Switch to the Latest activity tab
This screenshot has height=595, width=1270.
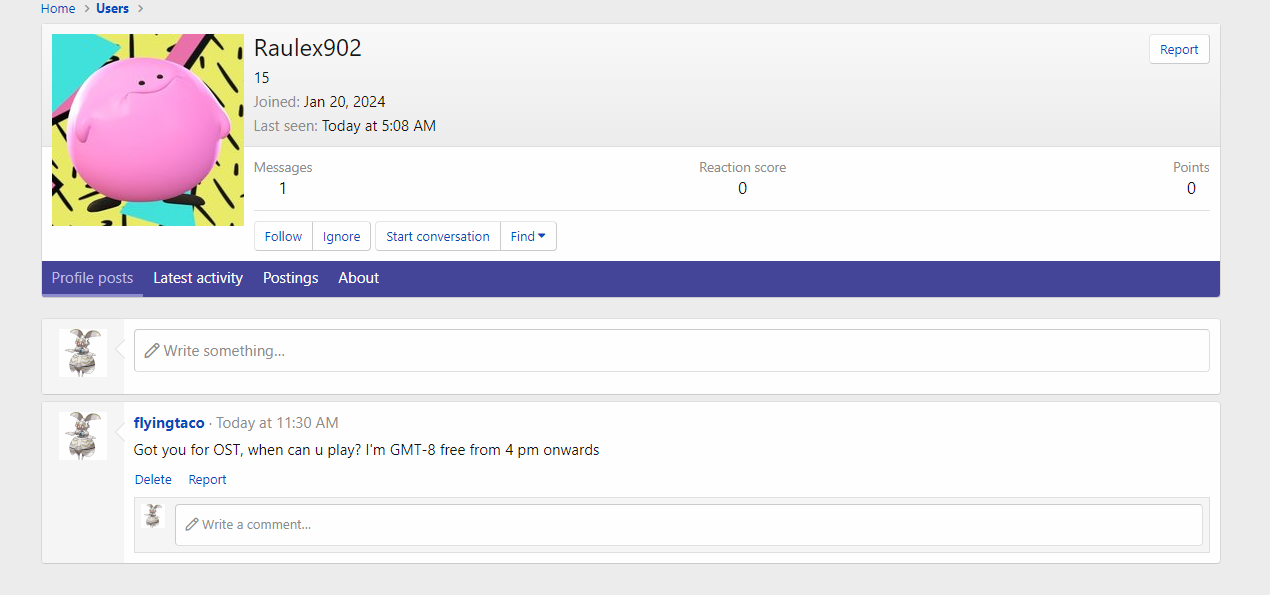pyautogui.click(x=198, y=278)
